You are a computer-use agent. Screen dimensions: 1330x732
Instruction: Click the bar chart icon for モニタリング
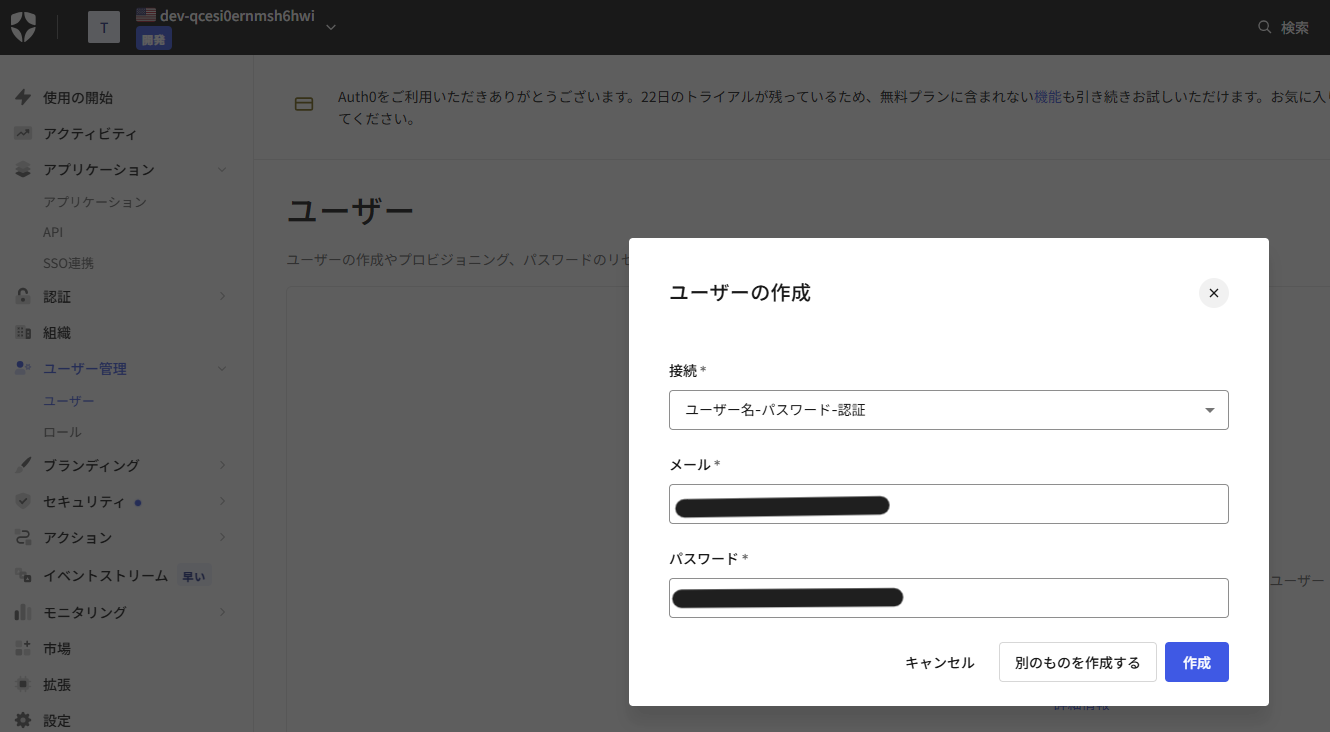point(23,611)
